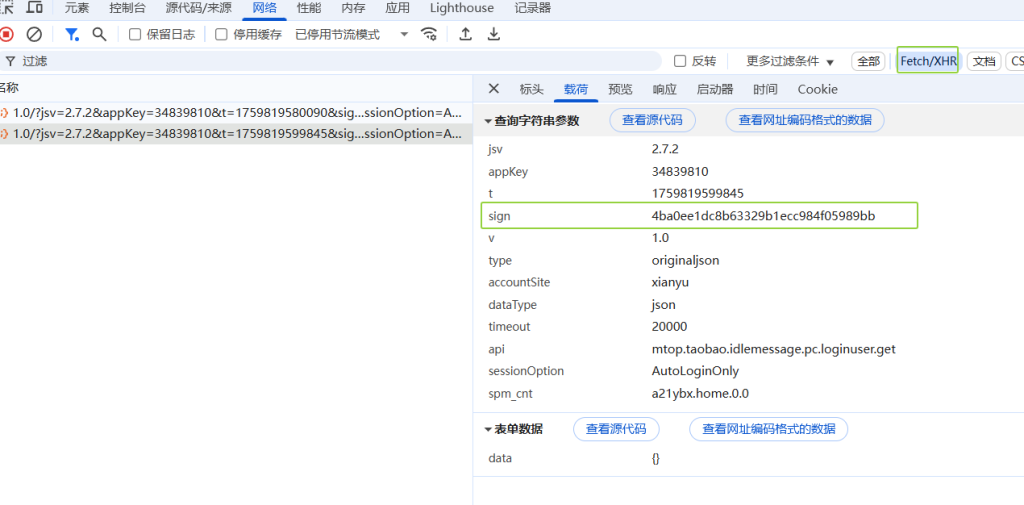The width and height of the screenshot is (1024, 505).
Task: Open Cookie tab in request details
Action: click(x=817, y=90)
